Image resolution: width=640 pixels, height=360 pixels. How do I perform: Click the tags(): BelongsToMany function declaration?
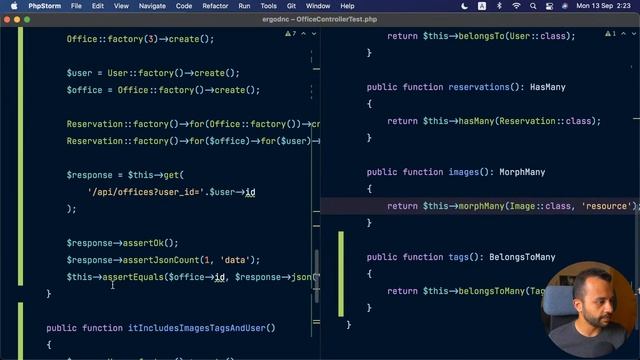pyautogui.click(x=461, y=257)
